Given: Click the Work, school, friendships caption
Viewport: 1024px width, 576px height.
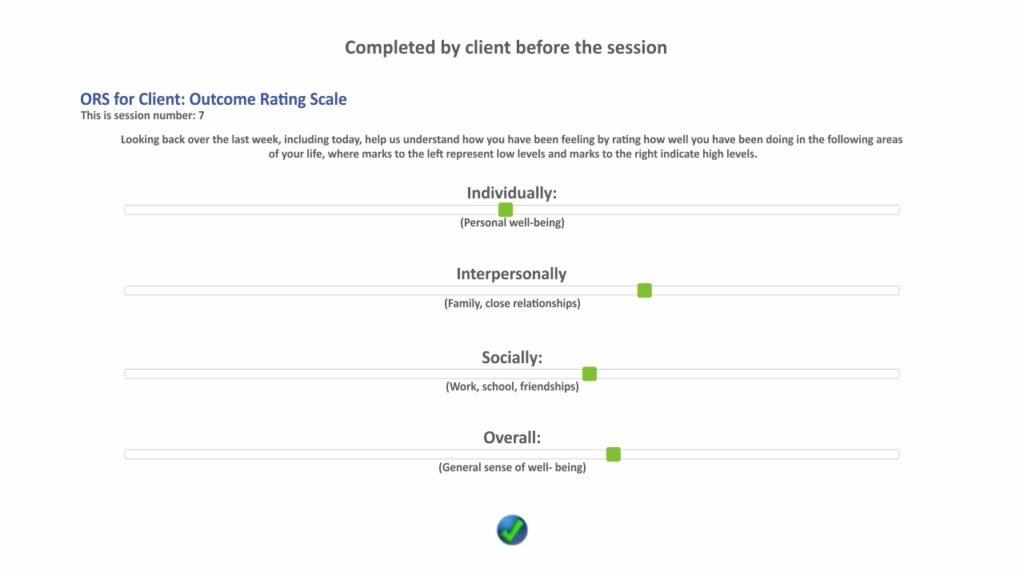Looking at the screenshot, I should tap(511, 386).
